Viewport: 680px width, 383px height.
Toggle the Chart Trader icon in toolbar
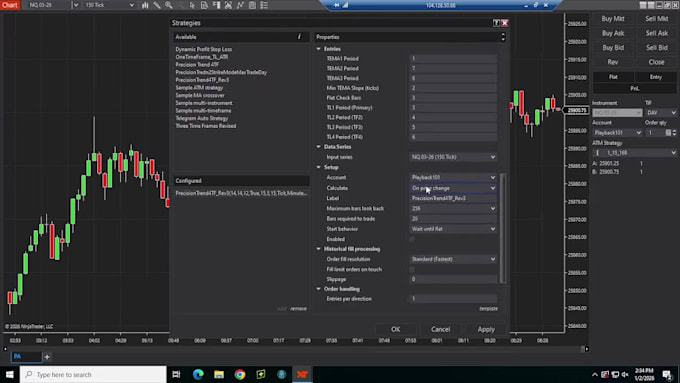pos(216,5)
